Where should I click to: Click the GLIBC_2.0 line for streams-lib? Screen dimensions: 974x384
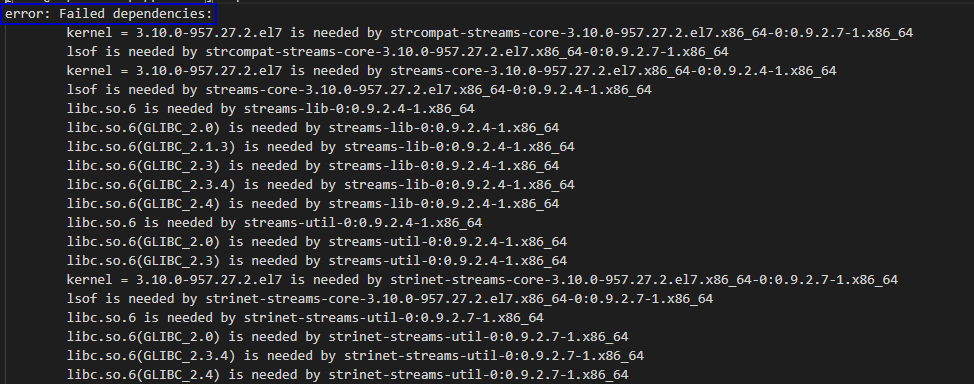(313, 128)
